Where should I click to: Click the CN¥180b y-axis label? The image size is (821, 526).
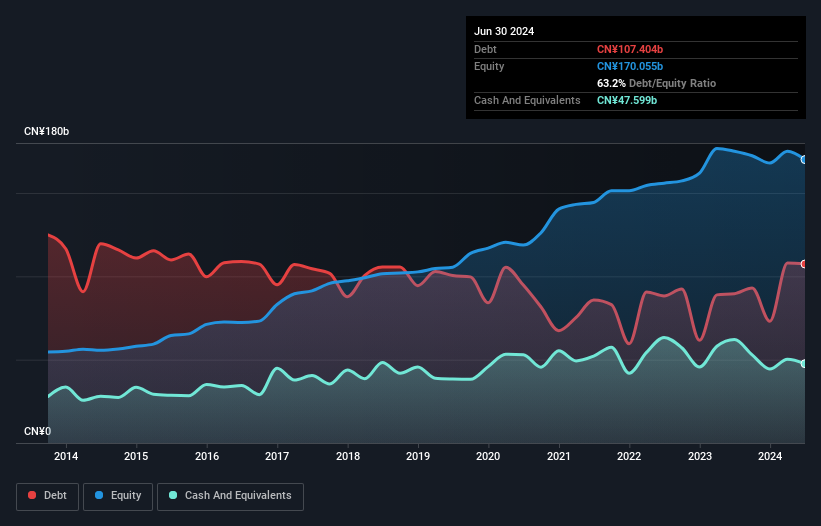[x=47, y=131]
